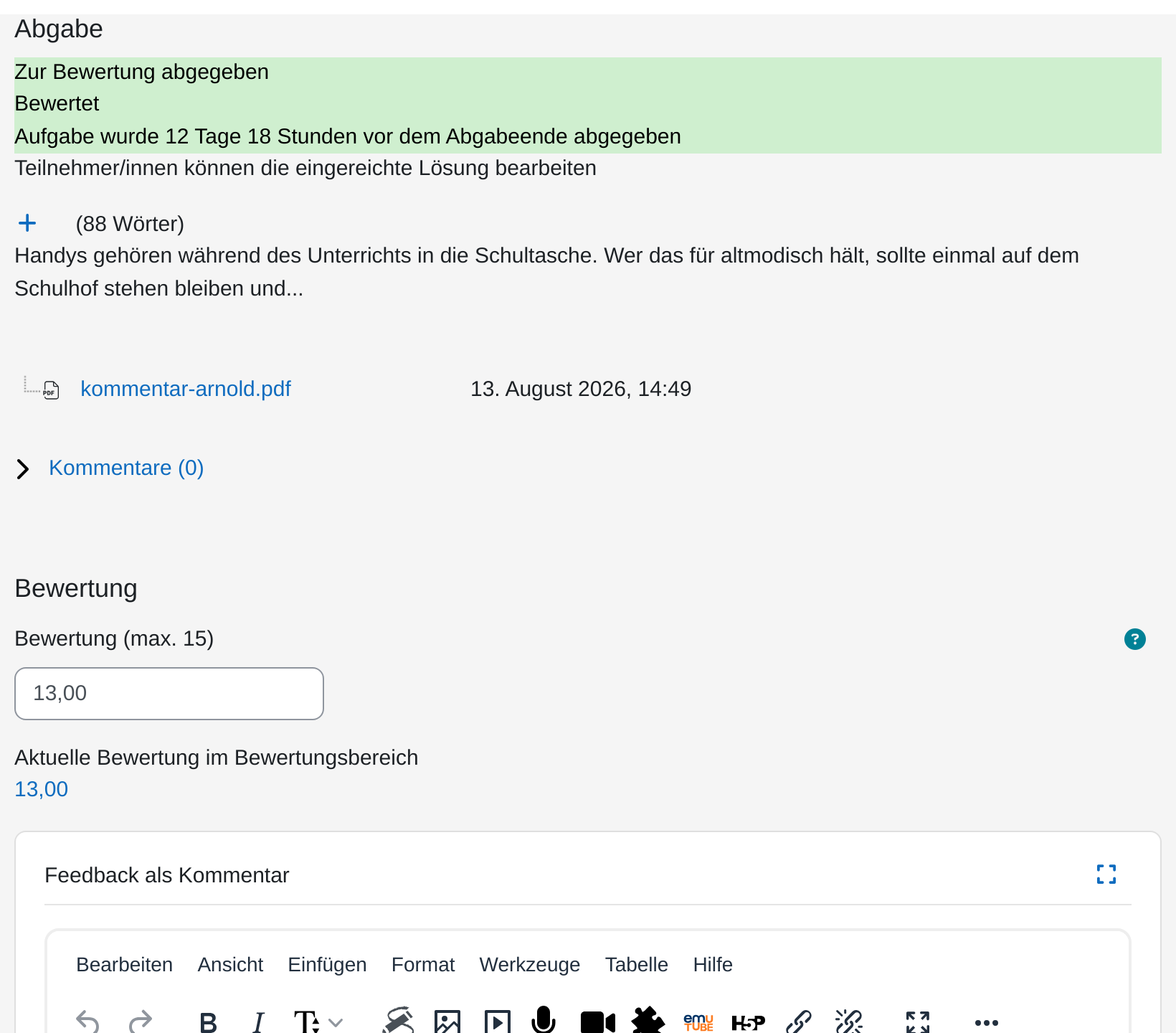Image resolution: width=1176 pixels, height=1033 pixels.
Task: Click the 'Zur Bewertung abgegeben' status text
Action: [x=142, y=72]
